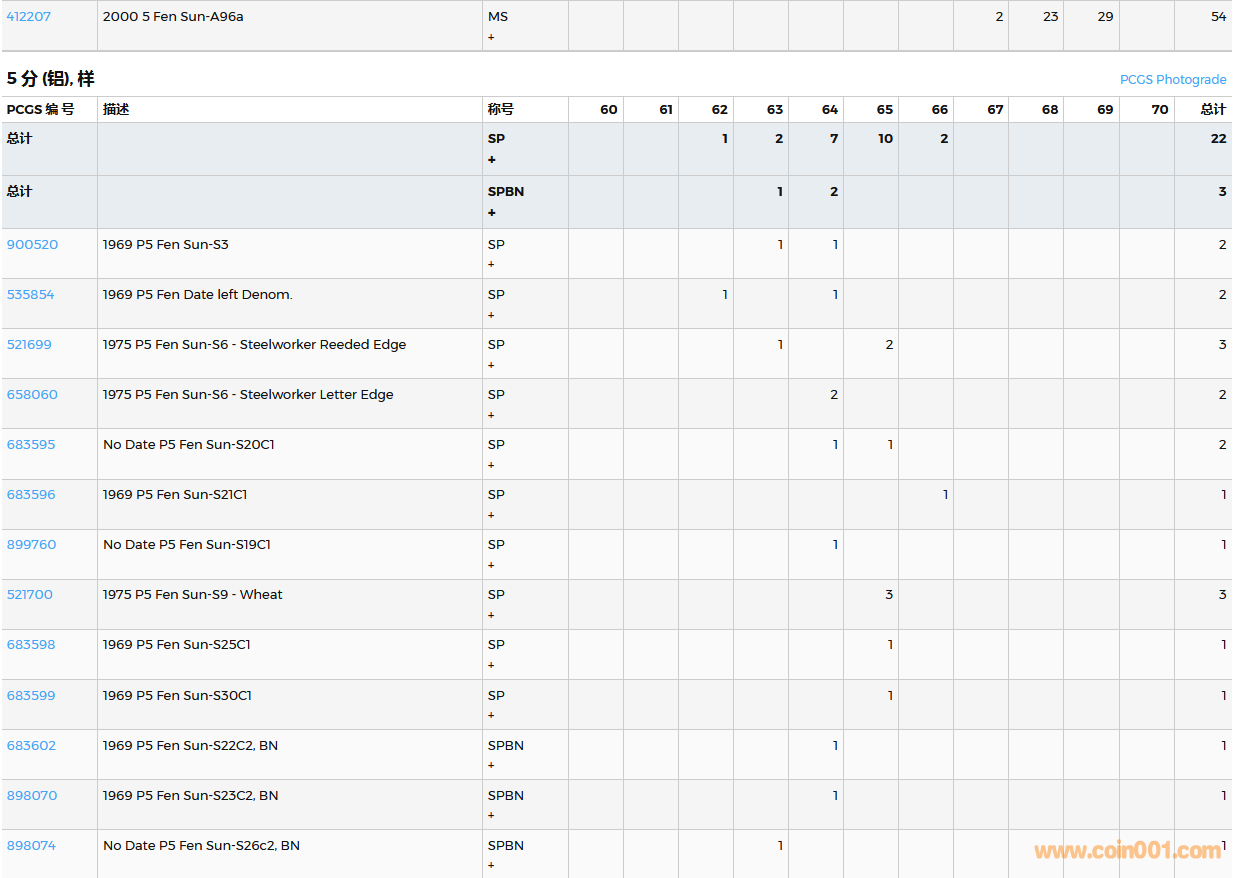Viewport: 1234px width, 878px height.
Task: Open PCGS number 683602 link
Action: pyautogui.click(x=31, y=746)
